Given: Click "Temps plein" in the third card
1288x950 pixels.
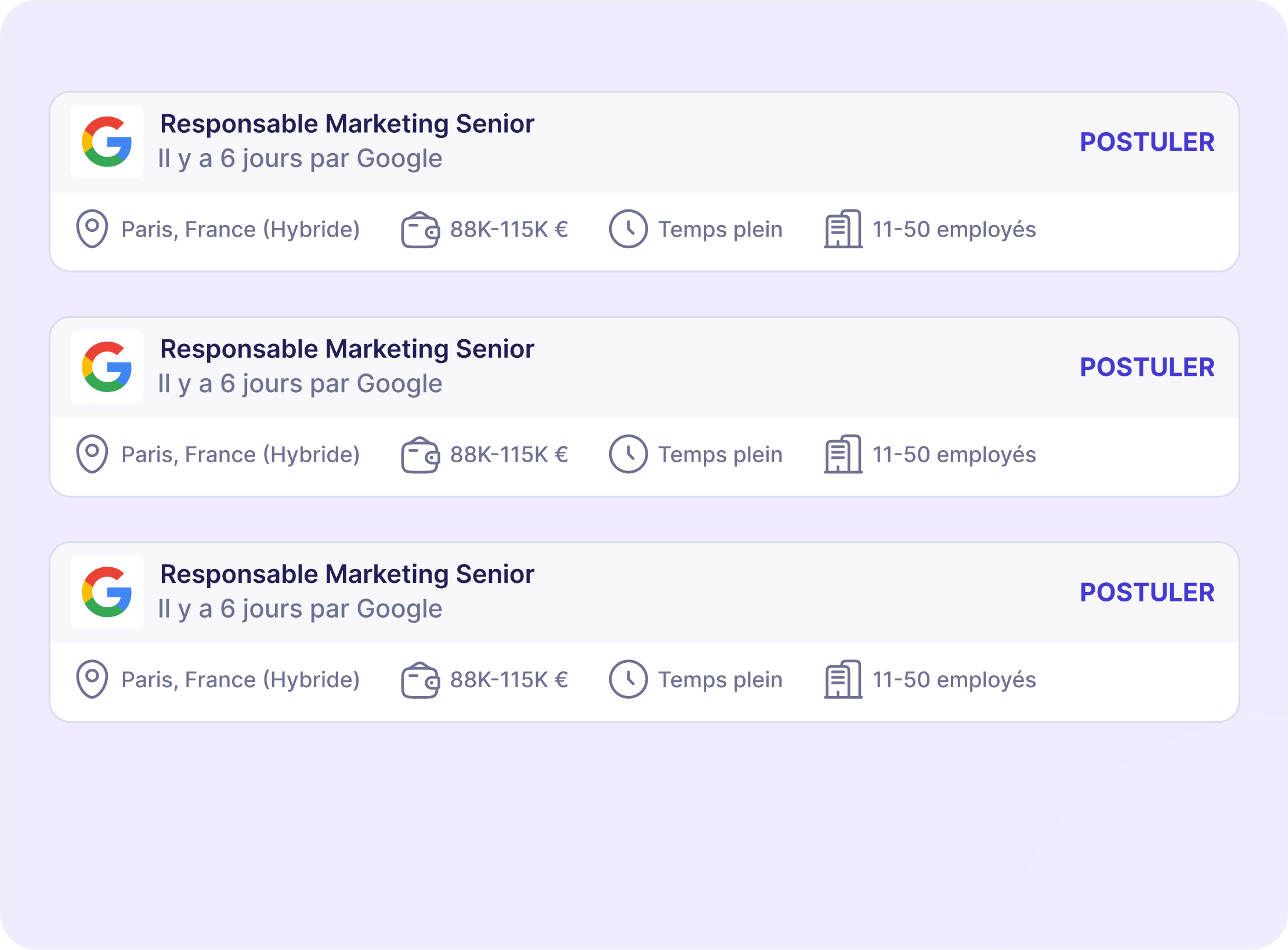Looking at the screenshot, I should point(720,680).
